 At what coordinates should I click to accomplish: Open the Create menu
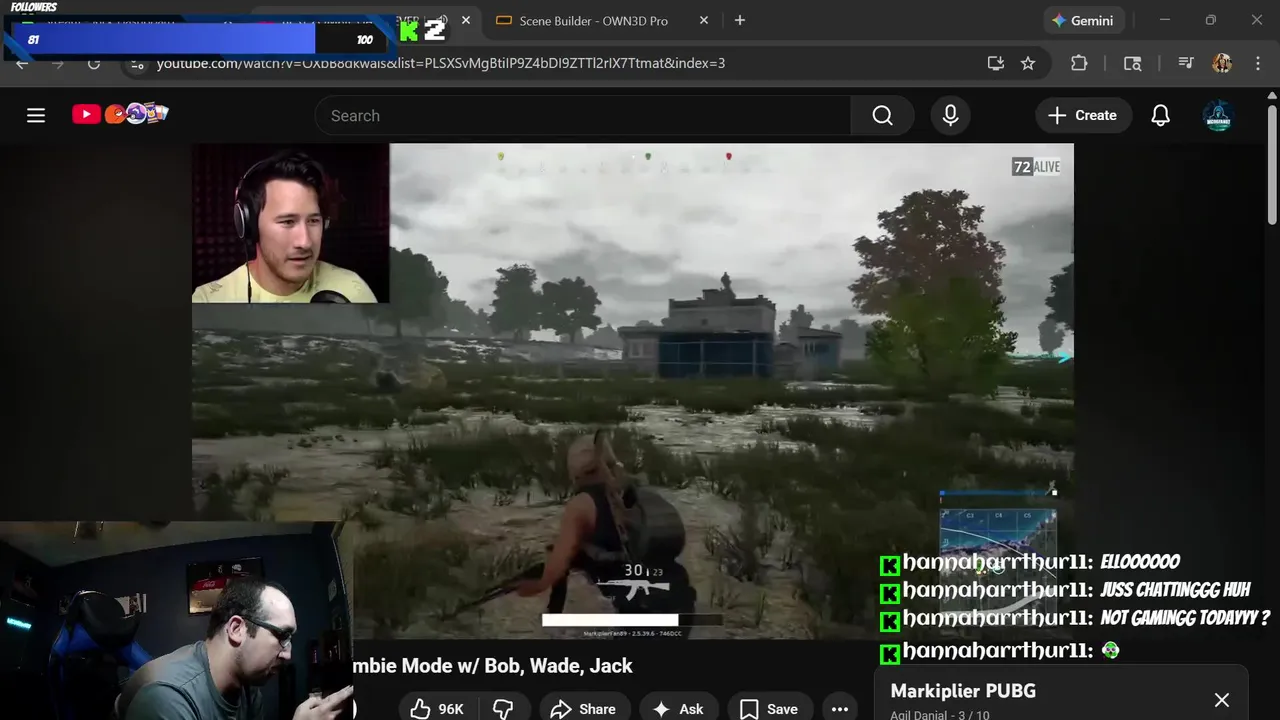(x=1083, y=116)
